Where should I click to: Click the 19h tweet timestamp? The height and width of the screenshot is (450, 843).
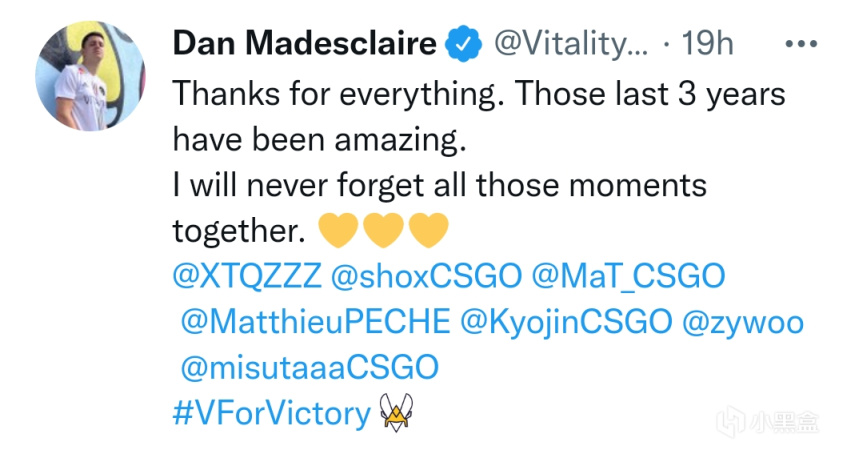point(707,44)
